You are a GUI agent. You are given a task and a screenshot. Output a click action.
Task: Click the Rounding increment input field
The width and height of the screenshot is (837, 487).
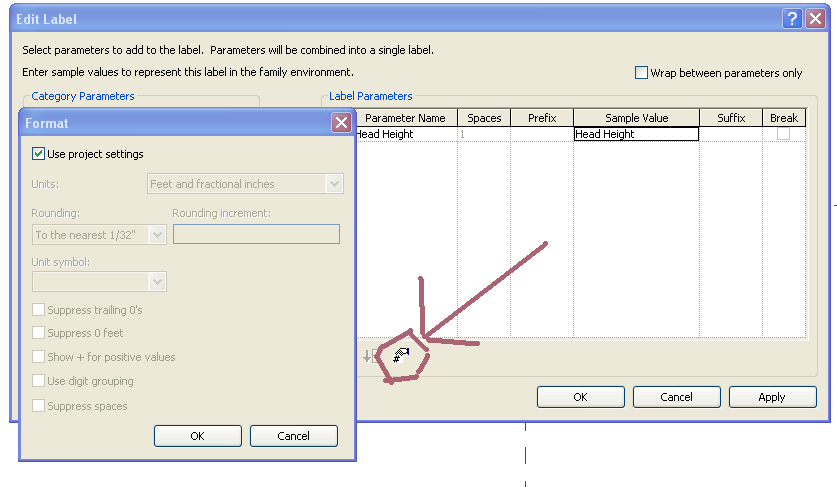(x=256, y=234)
